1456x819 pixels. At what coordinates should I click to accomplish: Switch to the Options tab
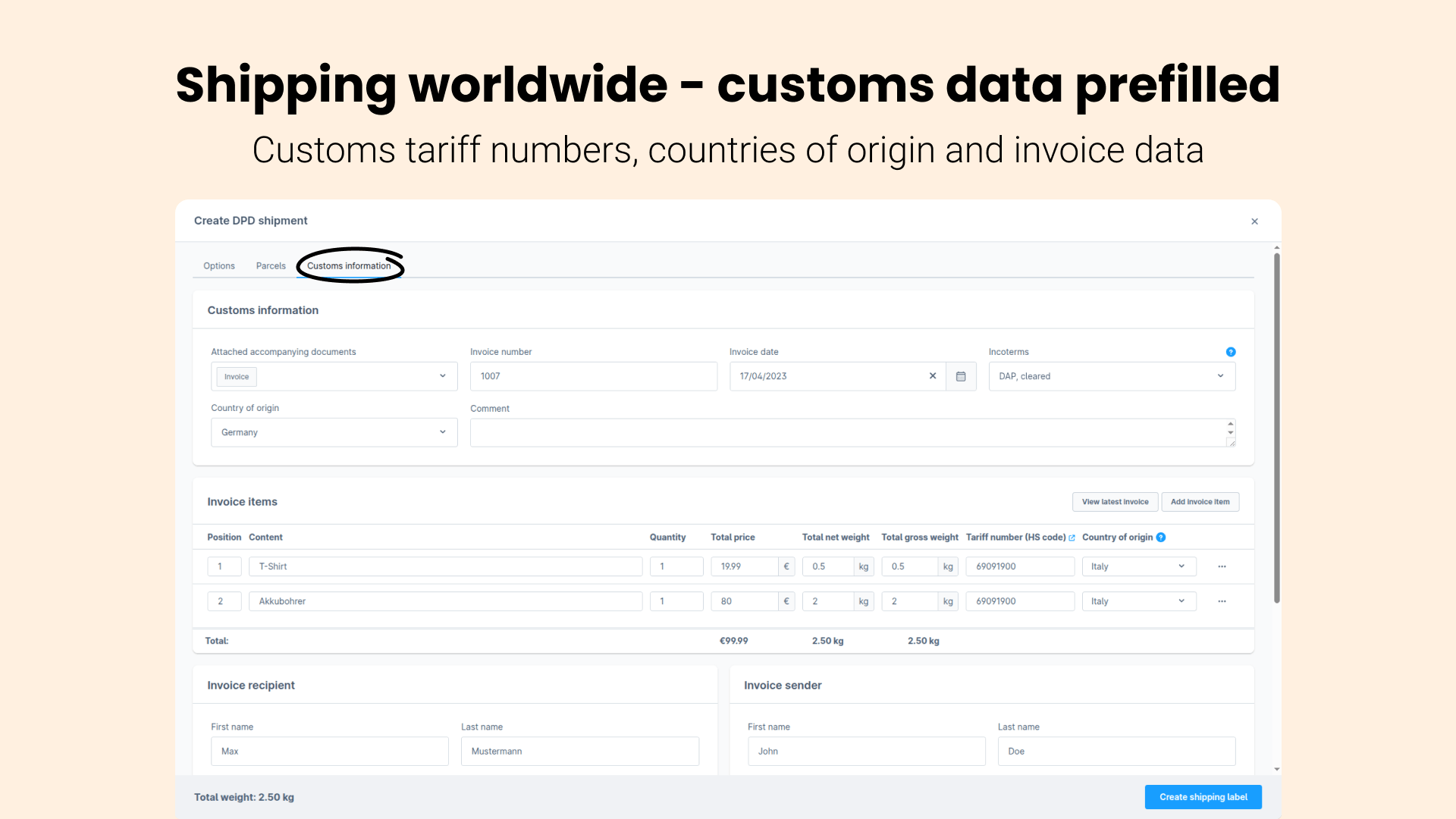tap(219, 266)
